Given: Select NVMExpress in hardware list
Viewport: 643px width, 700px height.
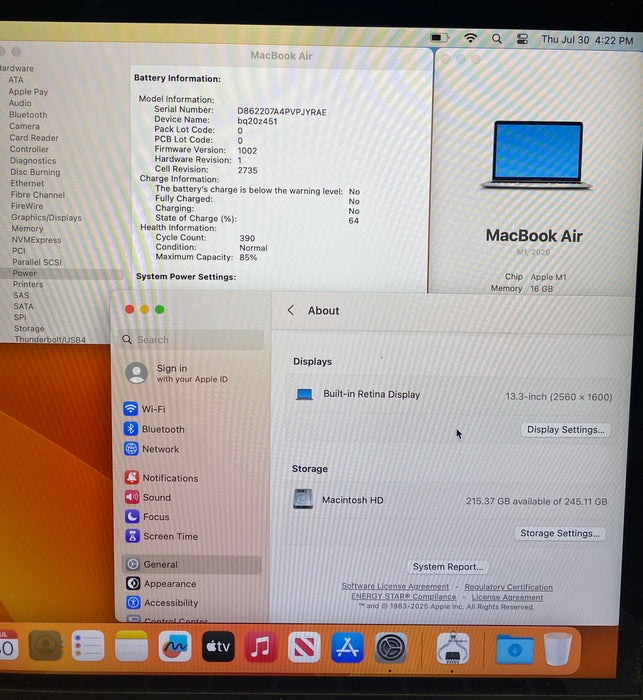Looking at the screenshot, I should [x=37, y=240].
